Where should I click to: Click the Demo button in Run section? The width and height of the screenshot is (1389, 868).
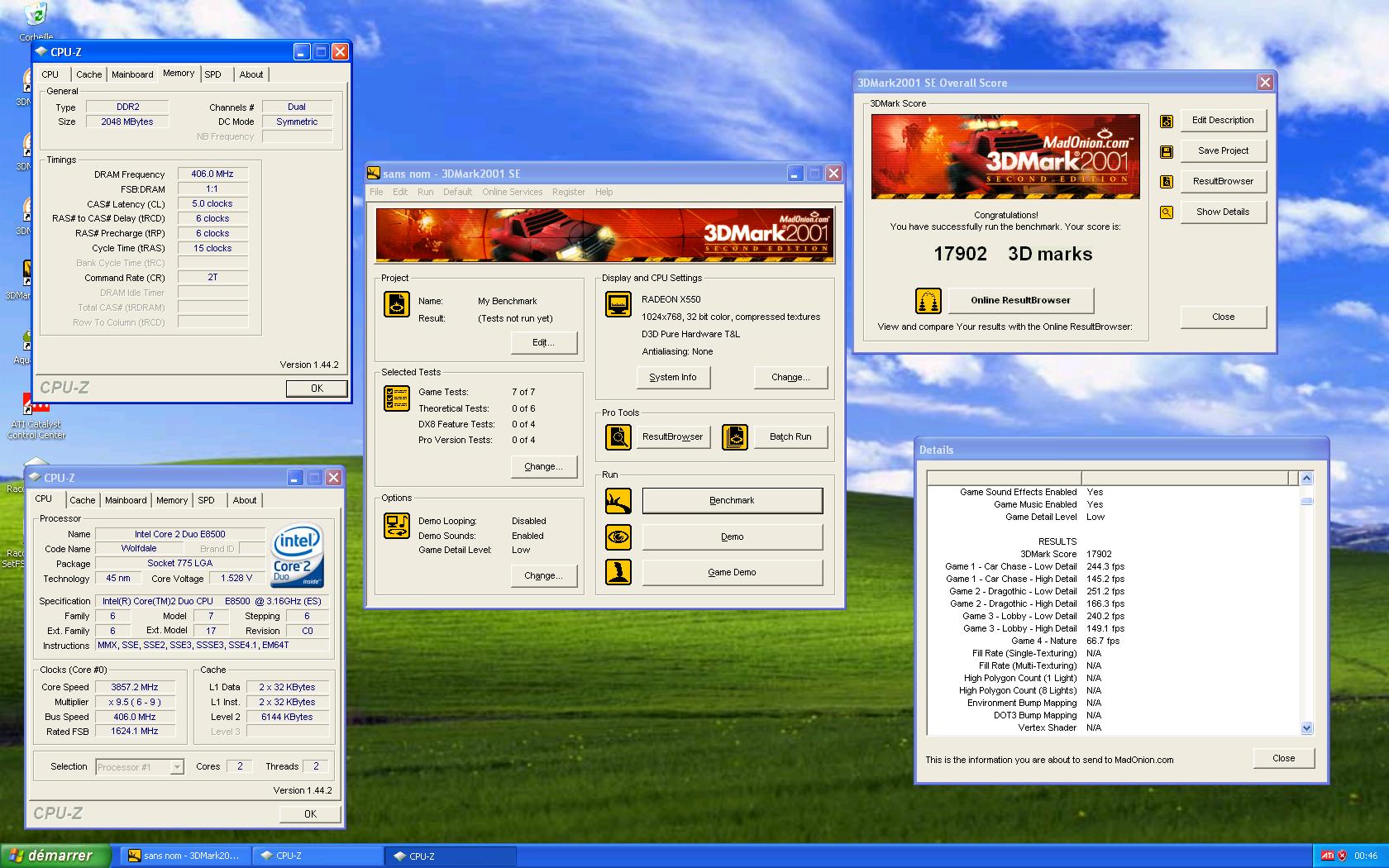coord(733,537)
